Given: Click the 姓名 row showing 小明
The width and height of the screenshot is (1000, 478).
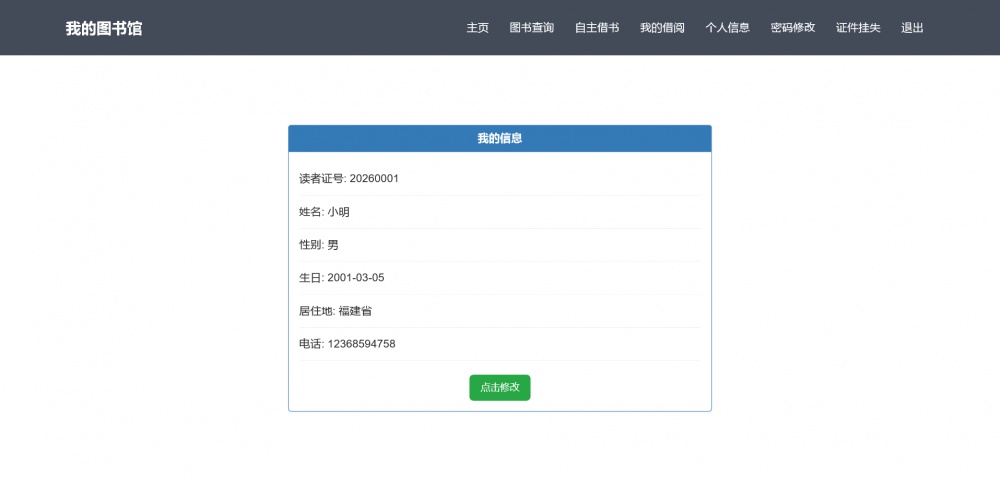Looking at the screenshot, I should tap(324, 212).
